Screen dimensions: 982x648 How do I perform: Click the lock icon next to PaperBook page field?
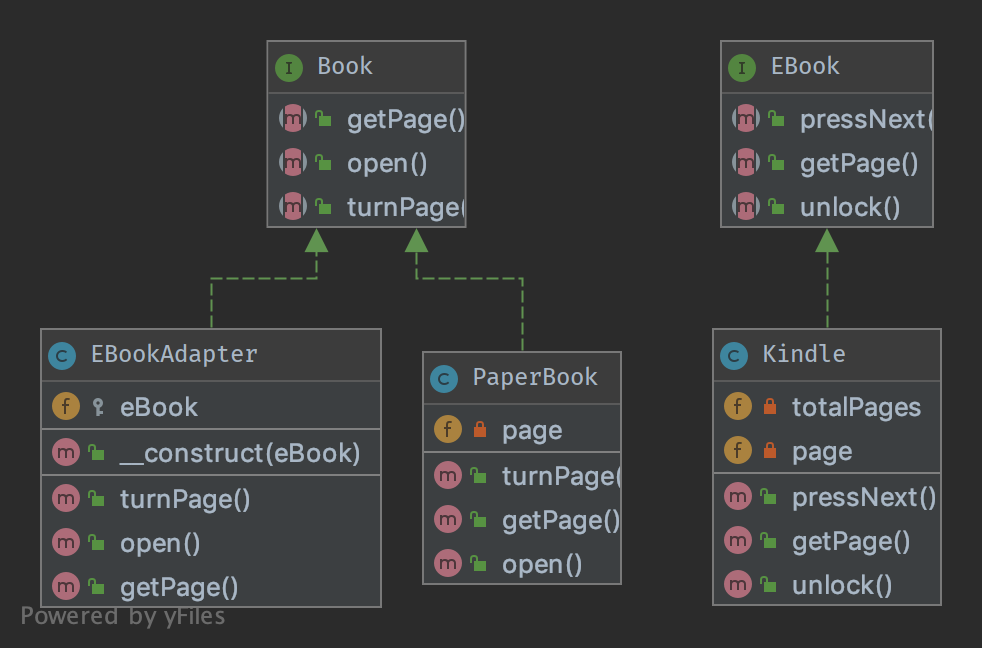tap(480, 431)
